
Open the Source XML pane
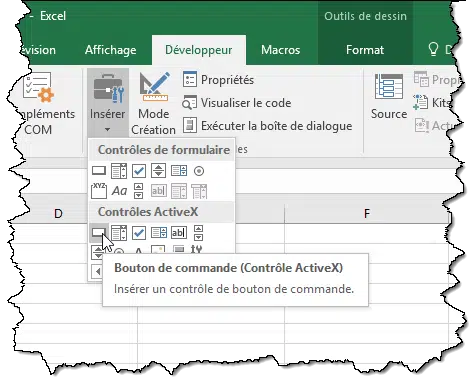(389, 96)
